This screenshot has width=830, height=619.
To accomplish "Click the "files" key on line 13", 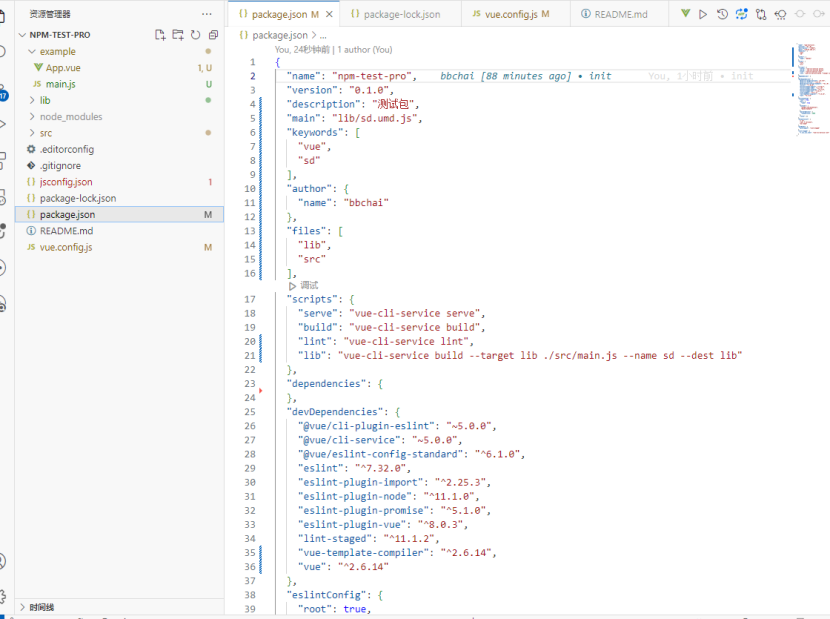I will click(x=306, y=231).
